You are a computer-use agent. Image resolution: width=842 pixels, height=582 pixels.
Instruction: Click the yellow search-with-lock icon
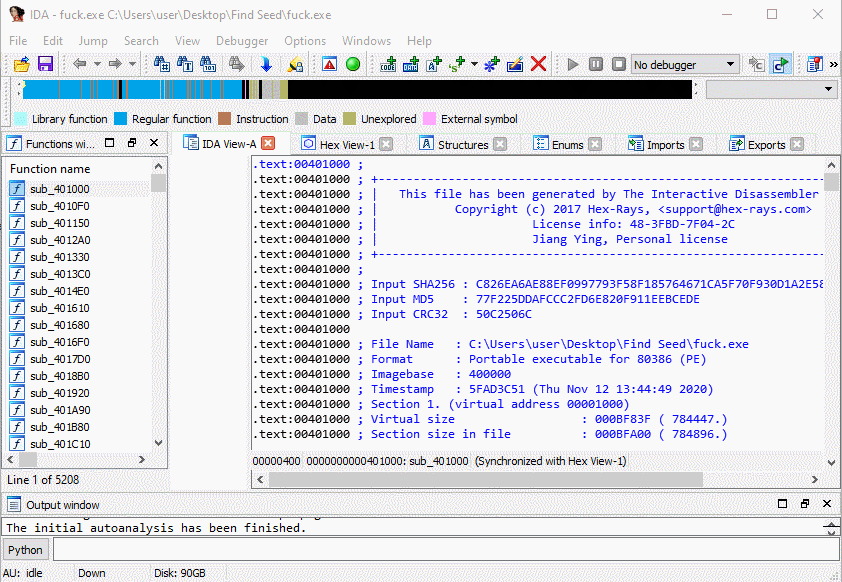(x=295, y=64)
